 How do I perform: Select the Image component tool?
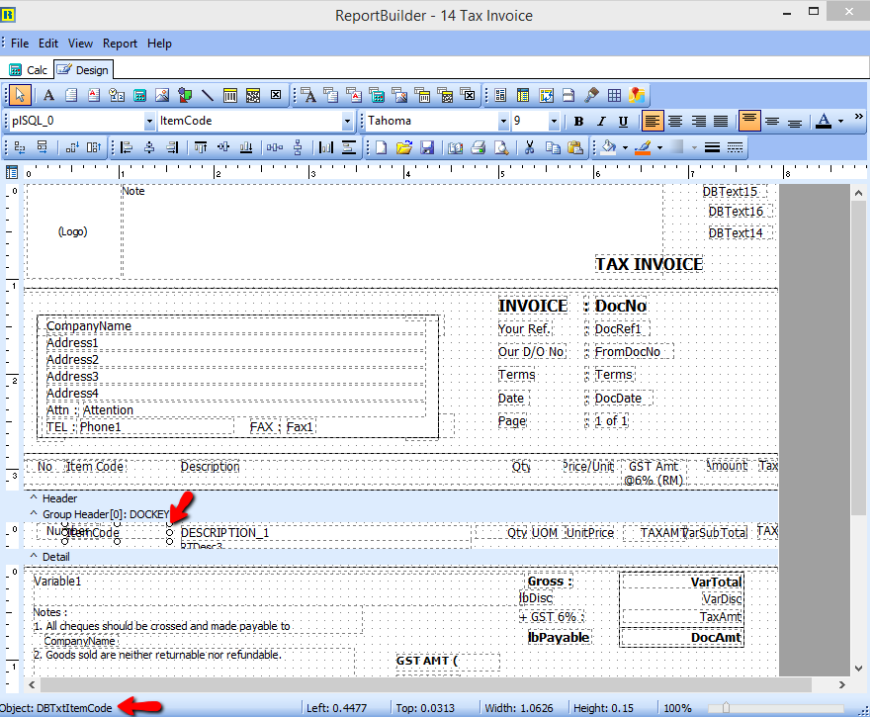coord(162,96)
